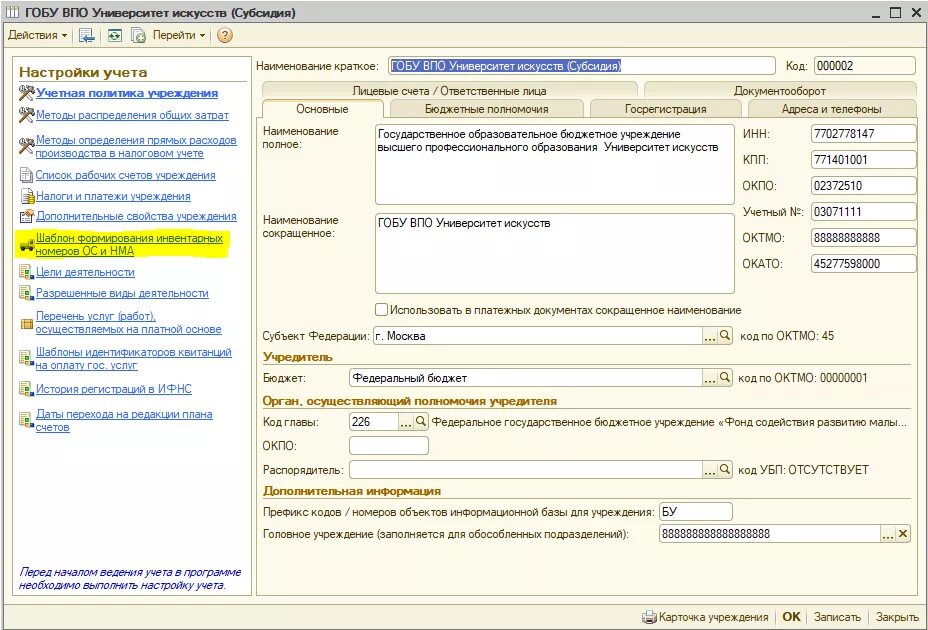Screen dimensions: 928x630
Task: Switch to the Госрегистрация tab
Action: tap(666, 109)
